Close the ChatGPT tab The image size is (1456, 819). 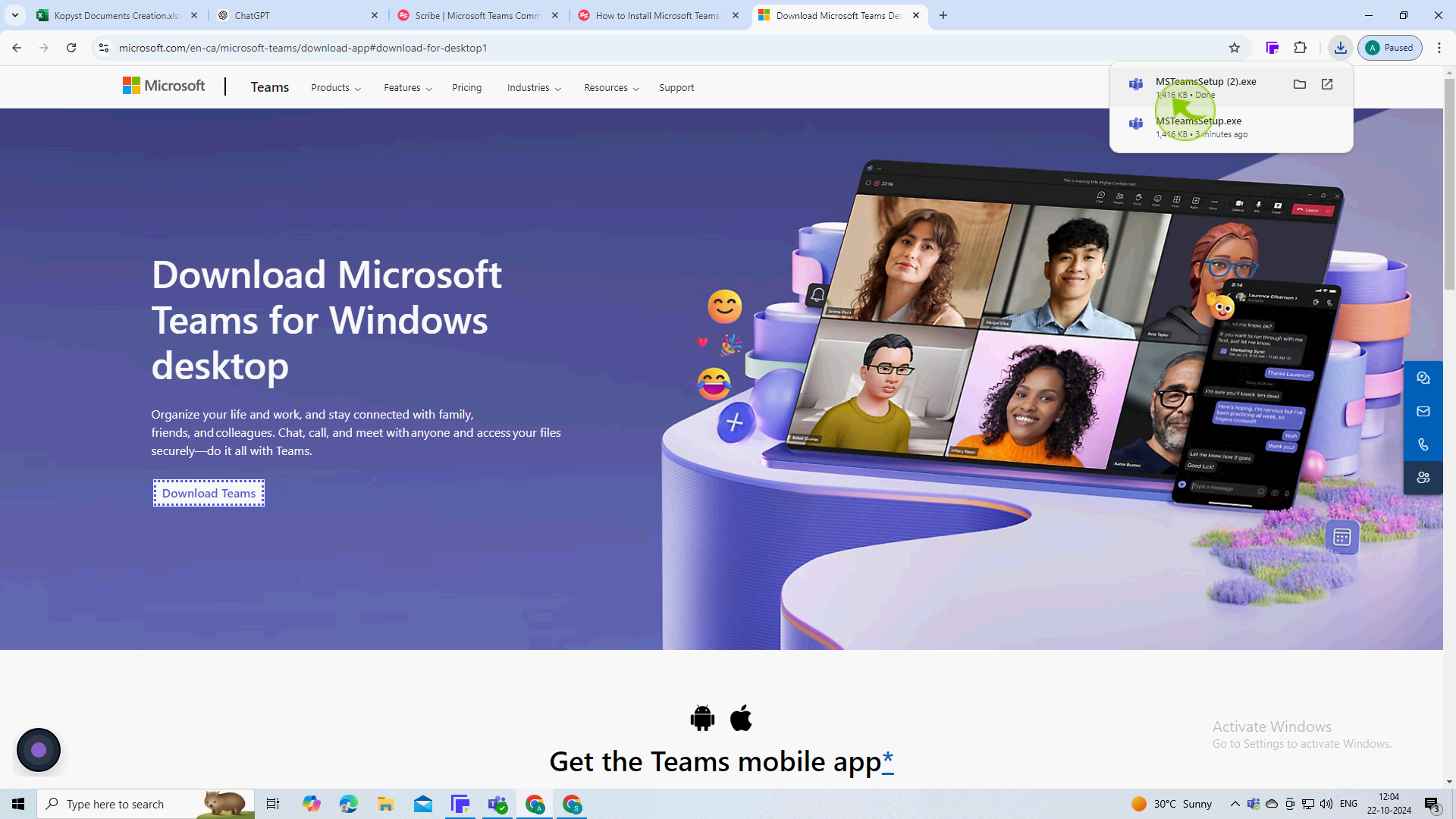[375, 15]
